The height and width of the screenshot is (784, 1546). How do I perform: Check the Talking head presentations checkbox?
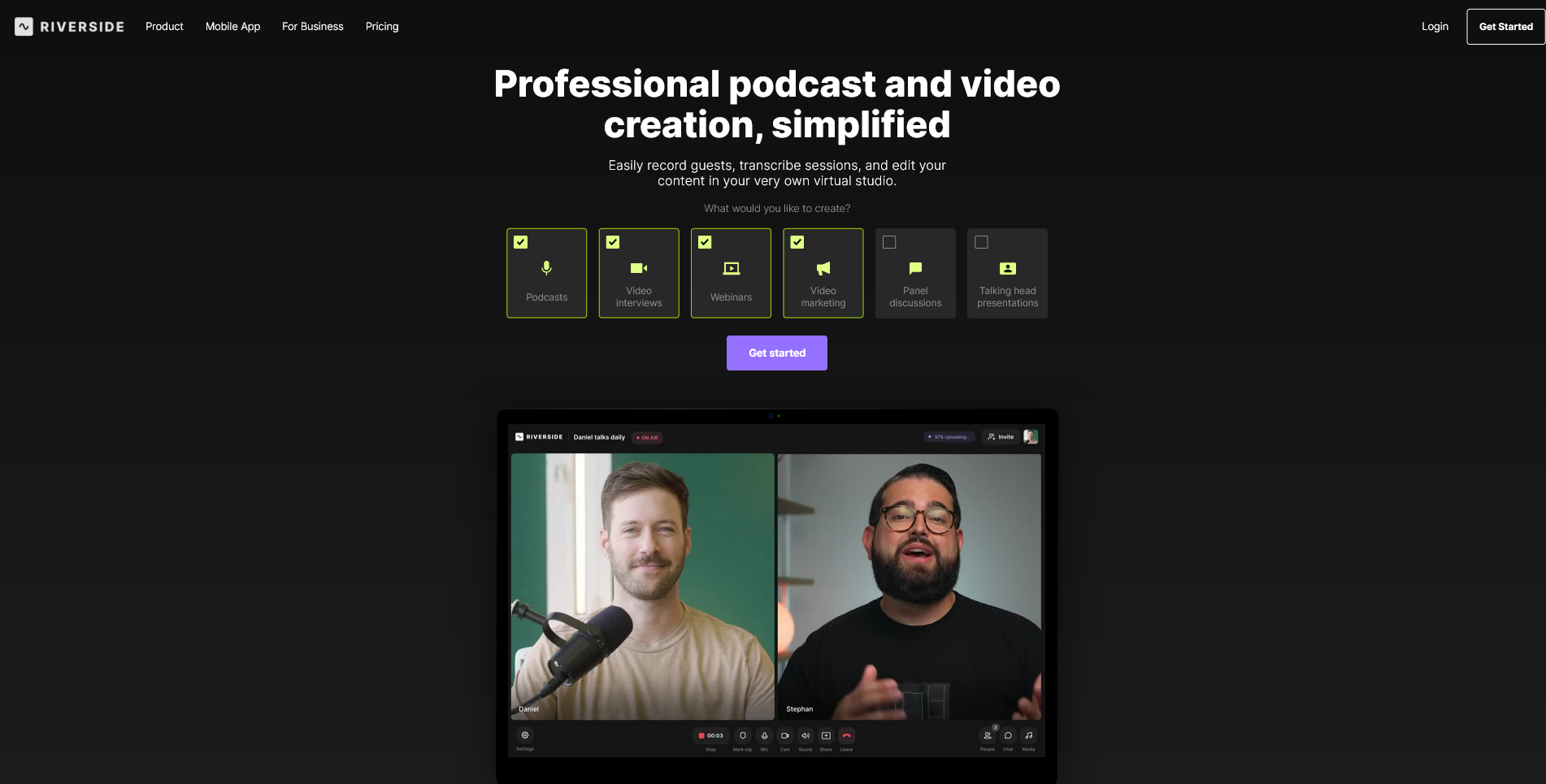[981, 242]
